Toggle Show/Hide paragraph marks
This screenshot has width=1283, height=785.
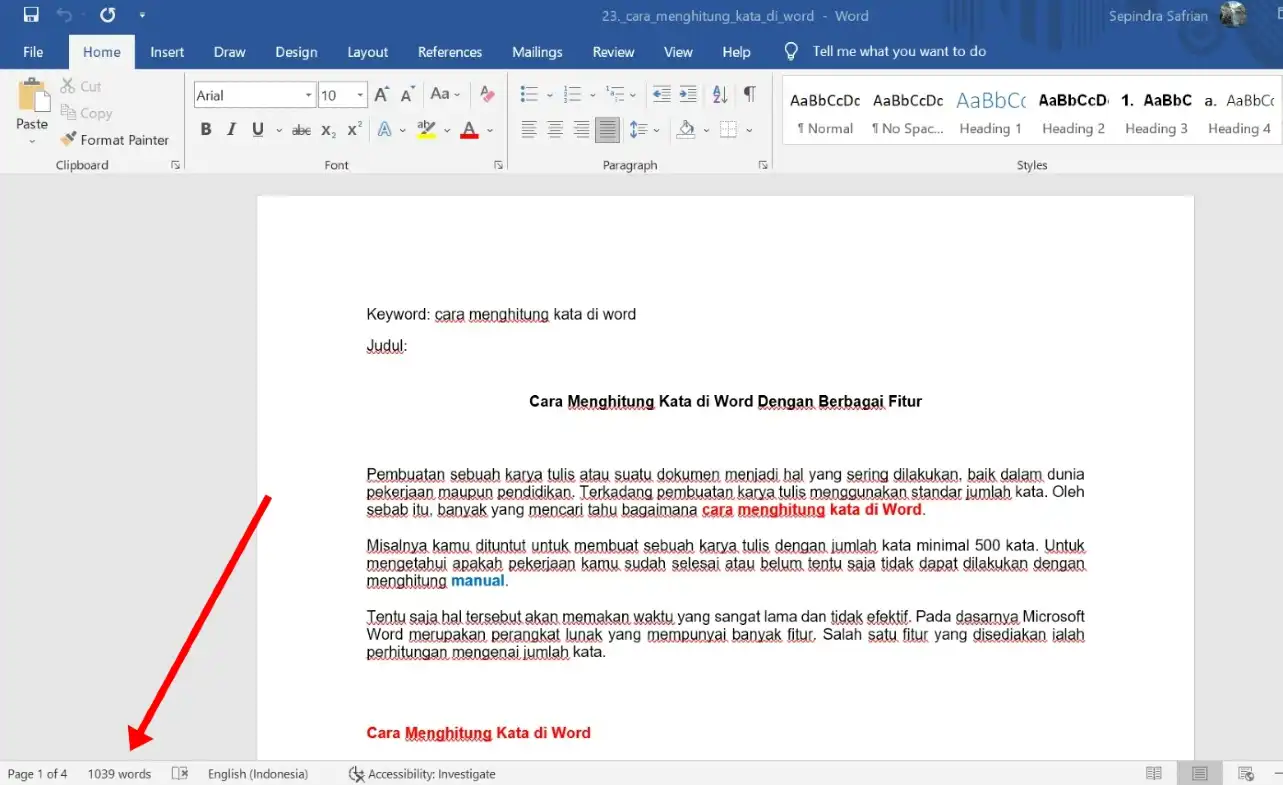[x=749, y=95]
